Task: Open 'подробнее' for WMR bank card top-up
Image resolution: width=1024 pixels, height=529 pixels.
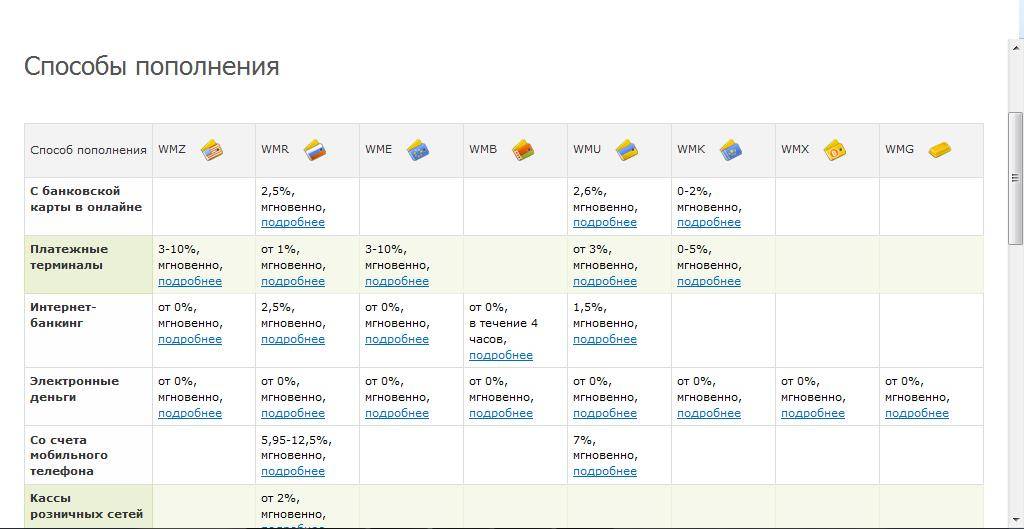Action: (293, 223)
